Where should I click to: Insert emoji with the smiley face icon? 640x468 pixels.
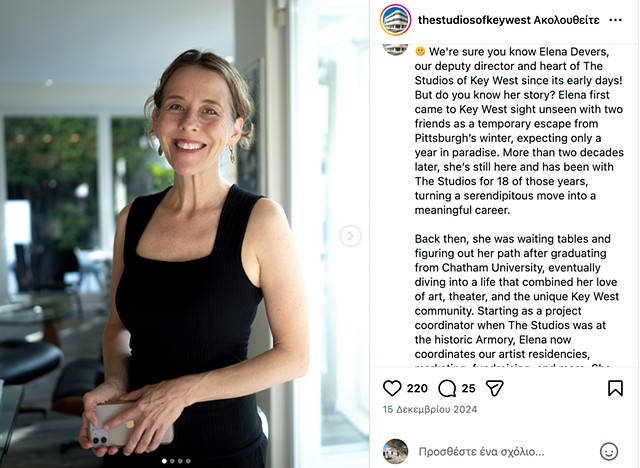pyautogui.click(x=609, y=452)
